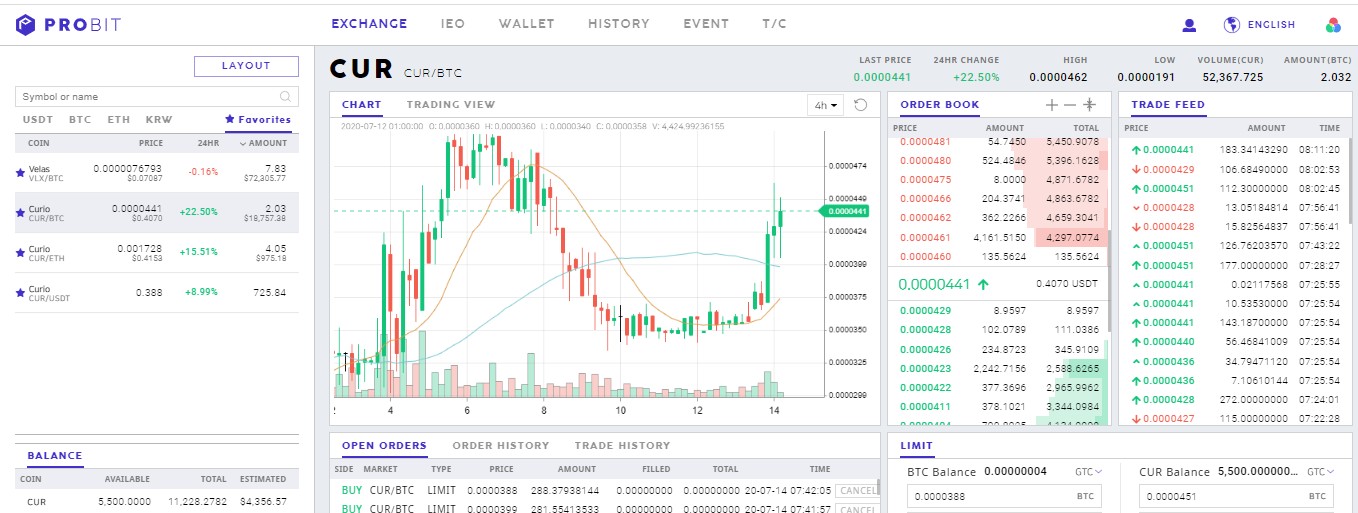
Task: Increase order book grouping with plus icon
Action: pyautogui.click(x=1051, y=105)
